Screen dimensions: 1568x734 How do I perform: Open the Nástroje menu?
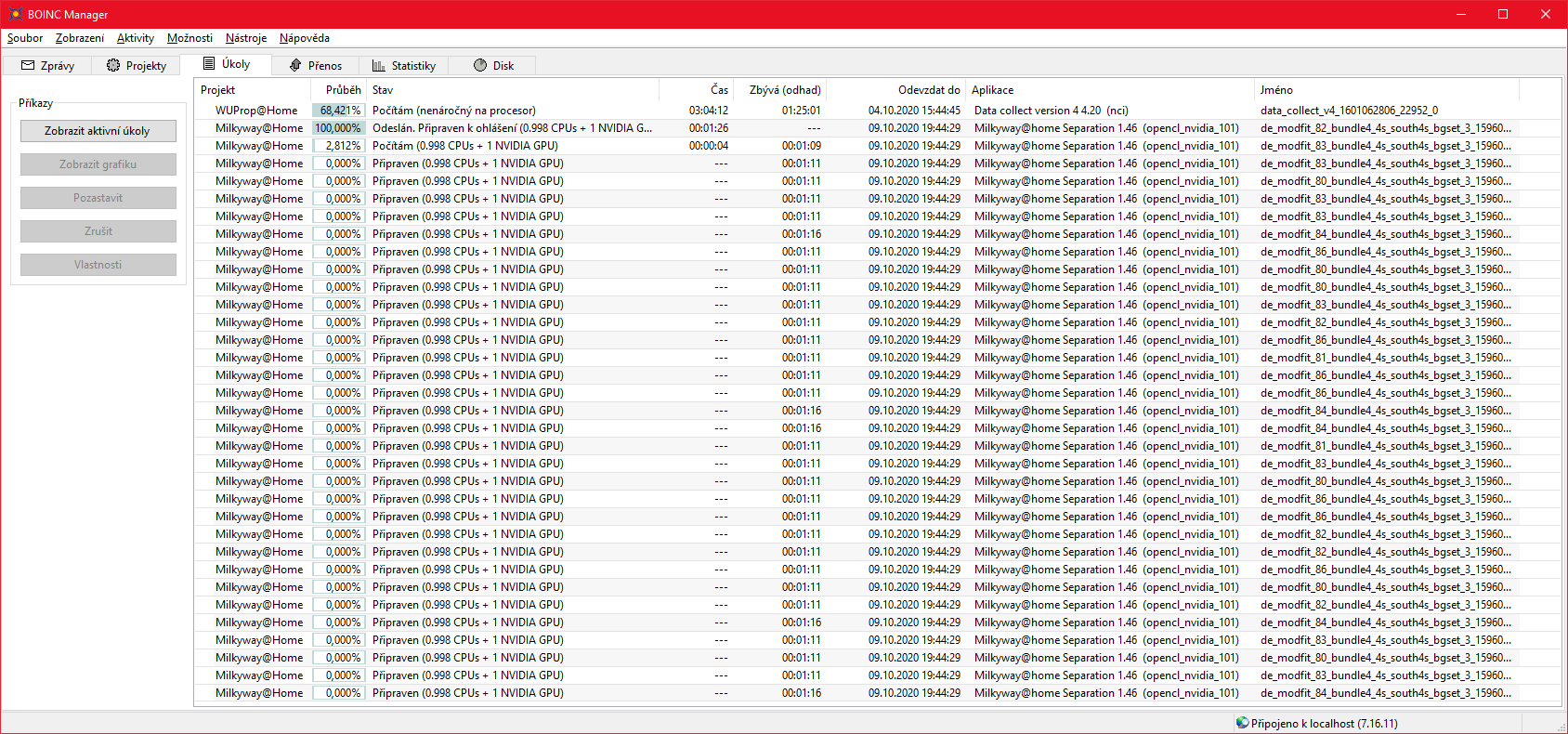coord(246,38)
